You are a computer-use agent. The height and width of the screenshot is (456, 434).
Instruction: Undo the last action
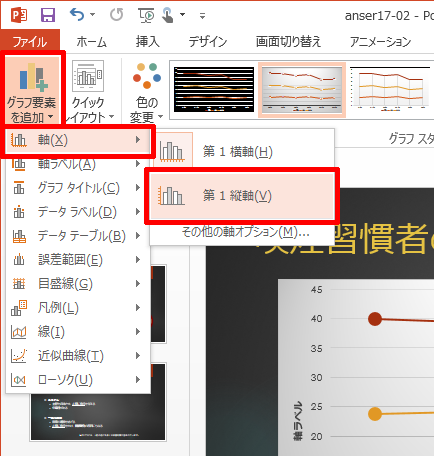pos(77,15)
